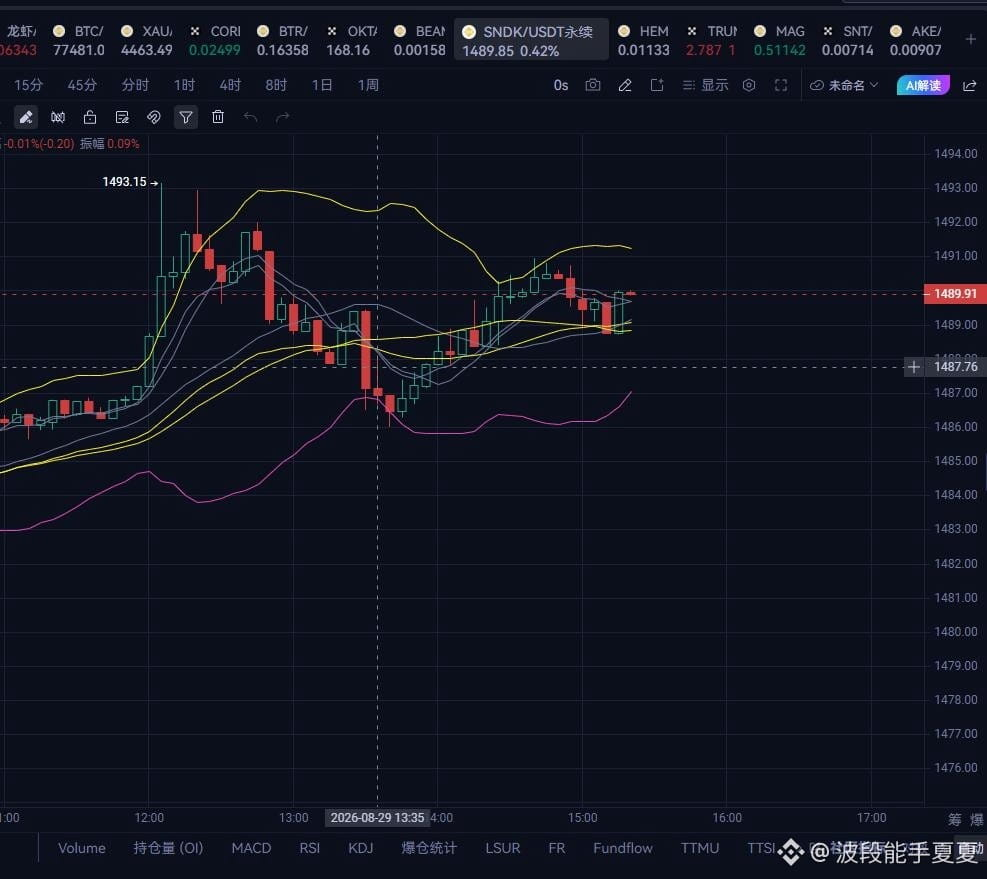
Task: Select the 45分 timeframe
Action: [x=82, y=85]
